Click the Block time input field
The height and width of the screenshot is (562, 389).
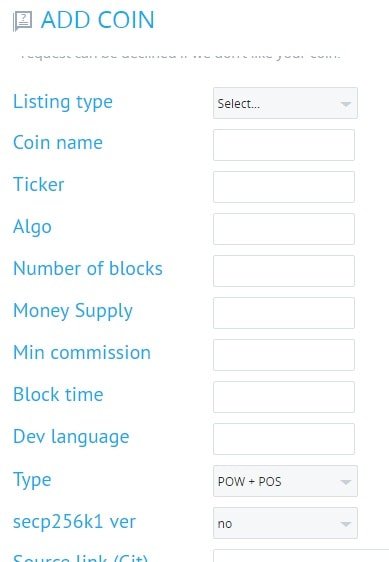284,397
